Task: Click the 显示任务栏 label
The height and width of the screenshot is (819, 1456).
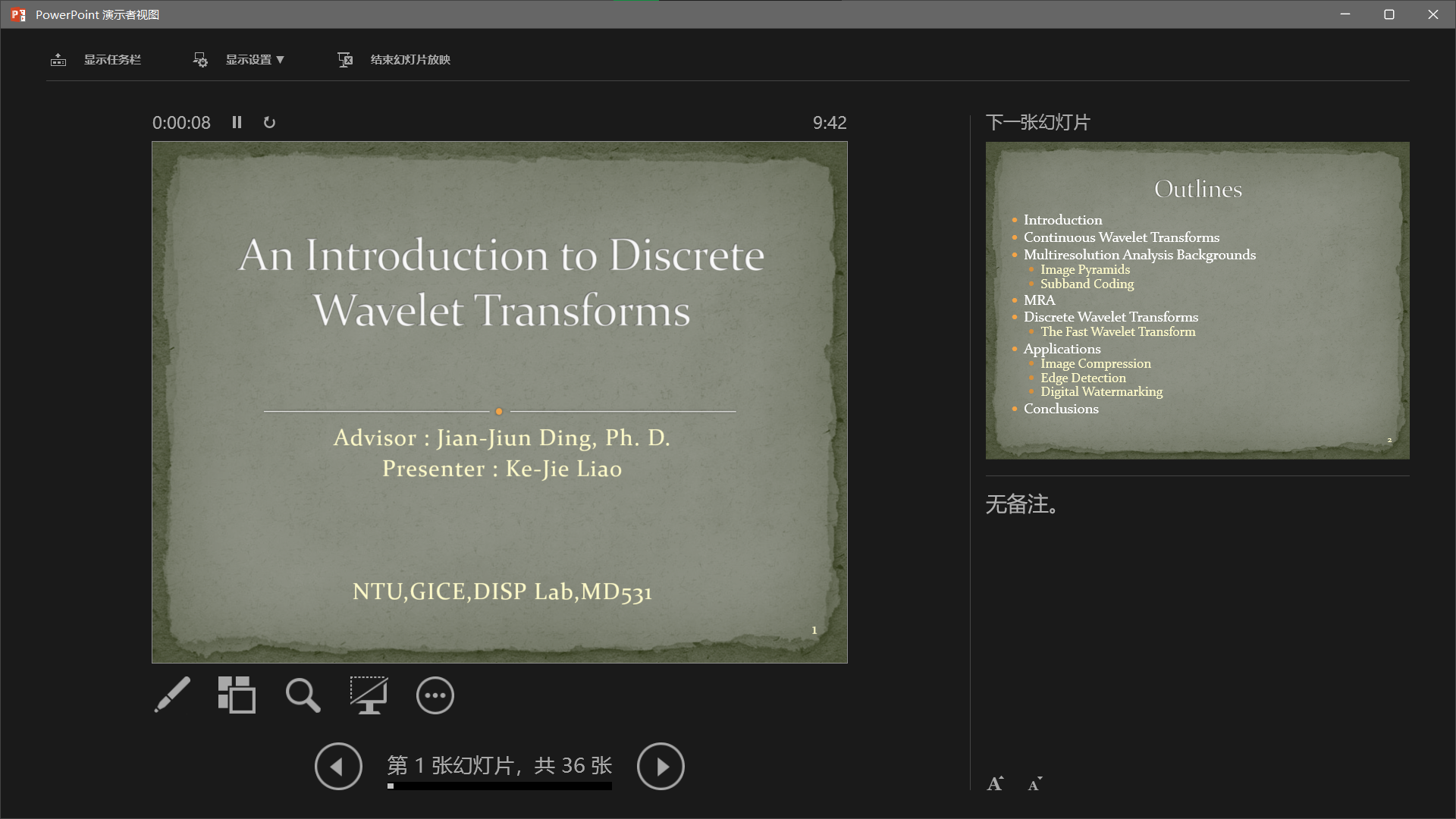Action: coord(112,60)
